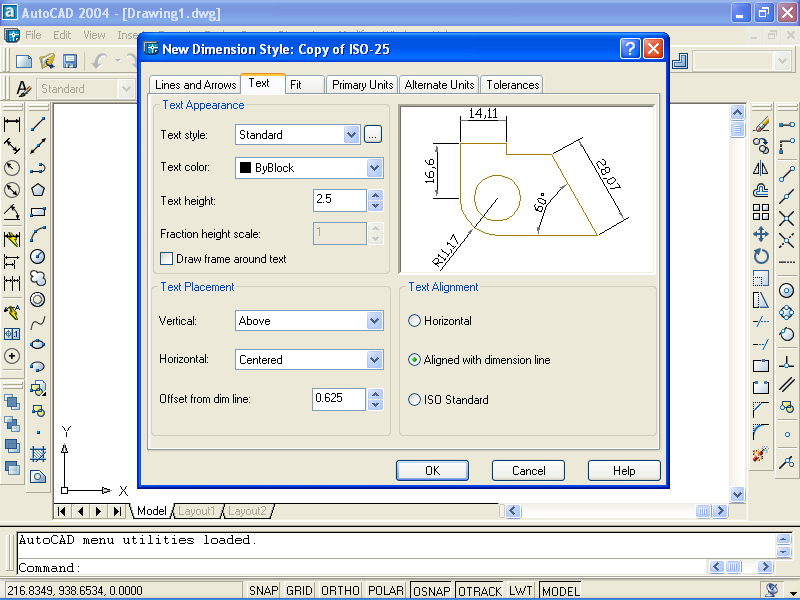The image size is (800, 600).
Task: Click the Undo arrow icon in toolbar
Action: pyautogui.click(x=99, y=62)
